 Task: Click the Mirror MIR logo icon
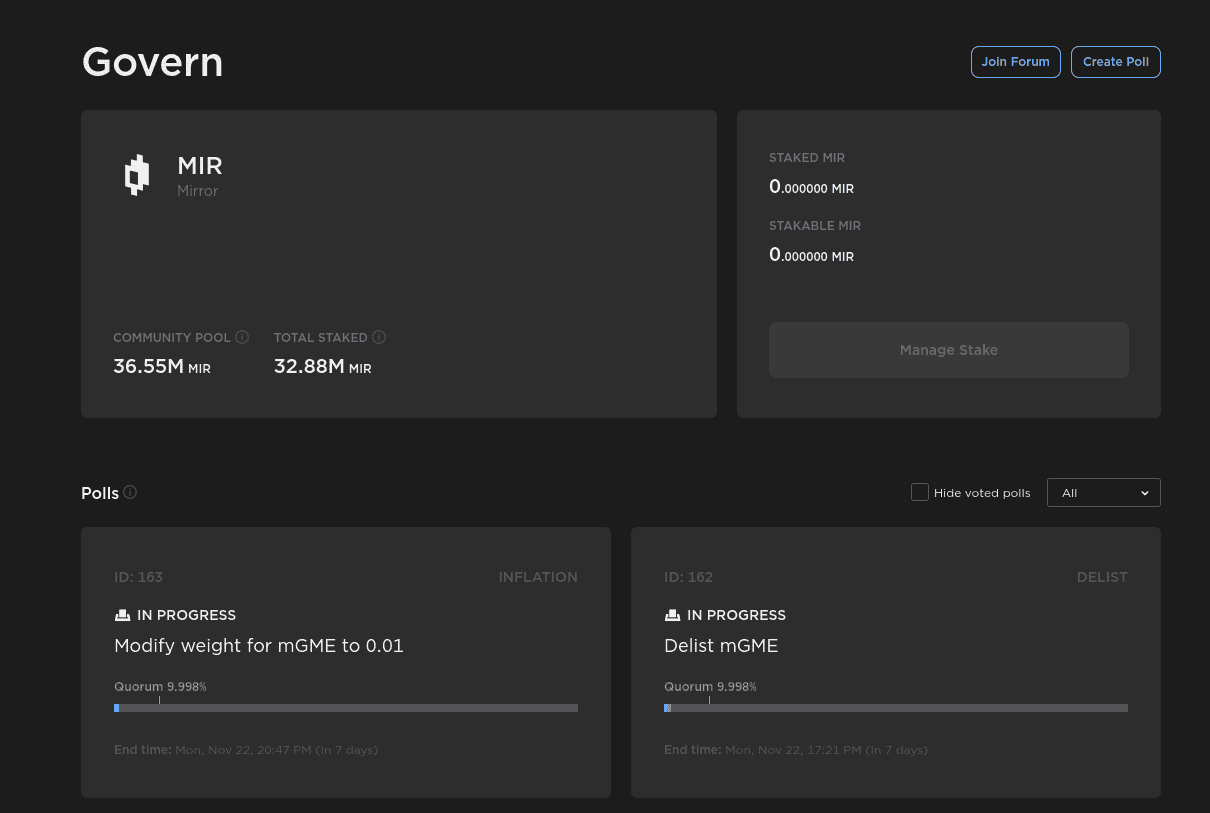[x=137, y=174]
